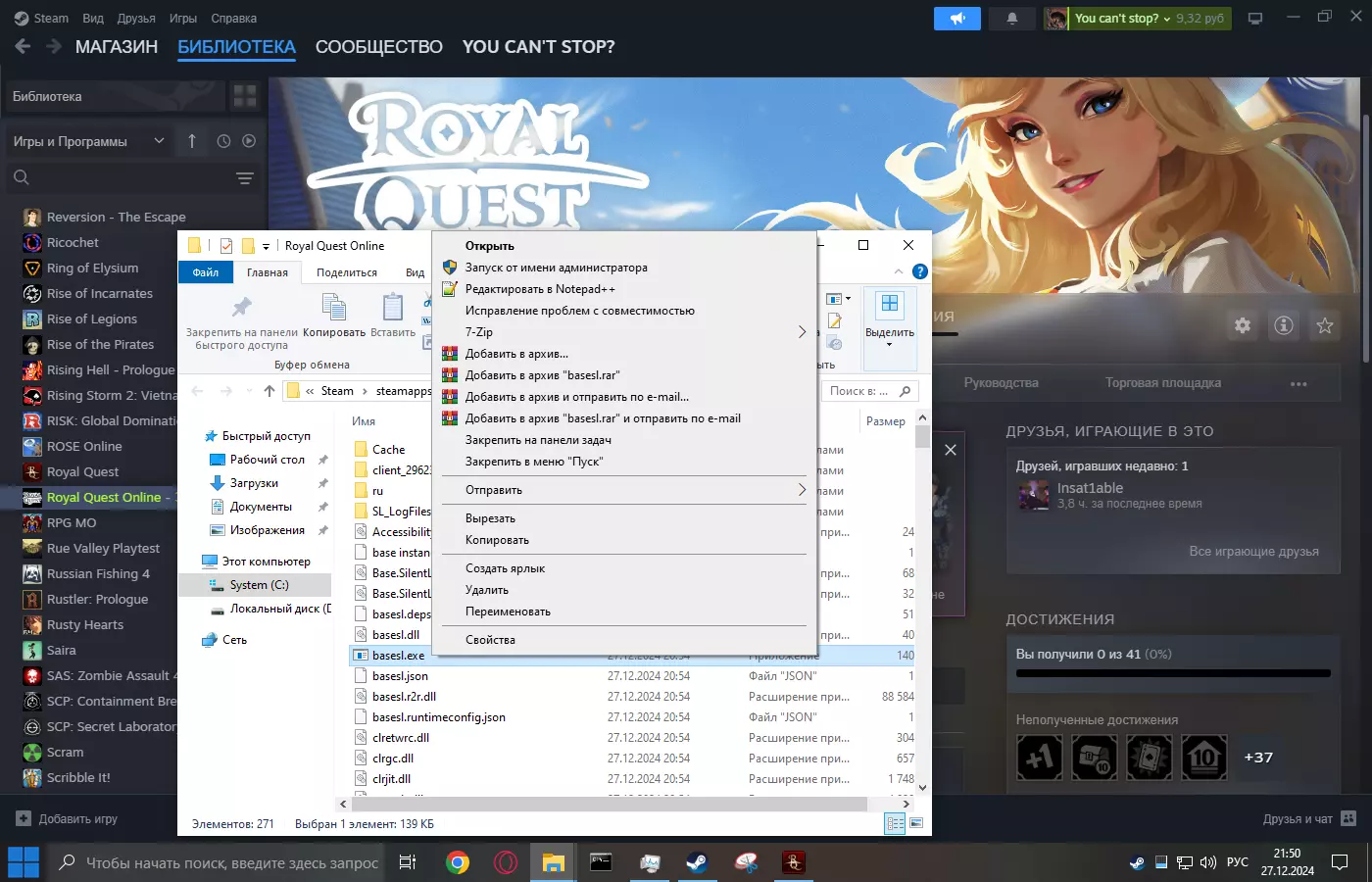This screenshot has height=882, width=1372.
Task: Toggle favorite star for Royal Quest Online
Action: pyautogui.click(x=1325, y=325)
